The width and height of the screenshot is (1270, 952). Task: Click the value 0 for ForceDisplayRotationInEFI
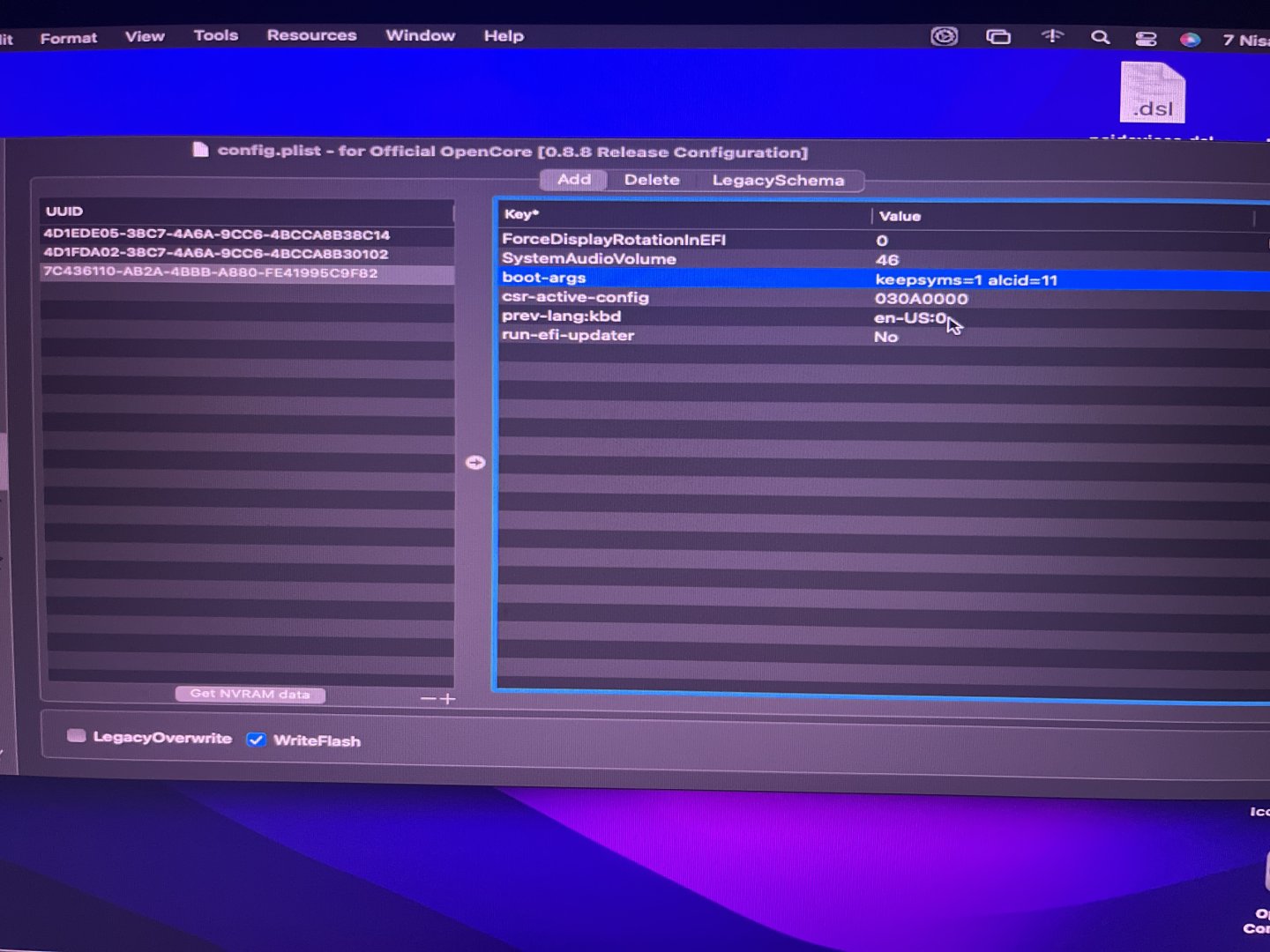pos(882,241)
